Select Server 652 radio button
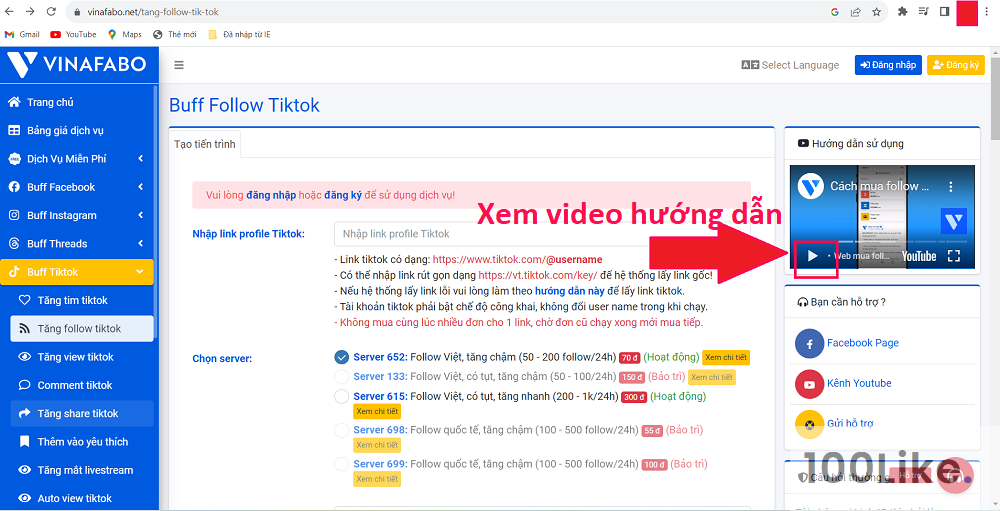Screen dimensions: 1000x511 click(x=341, y=357)
